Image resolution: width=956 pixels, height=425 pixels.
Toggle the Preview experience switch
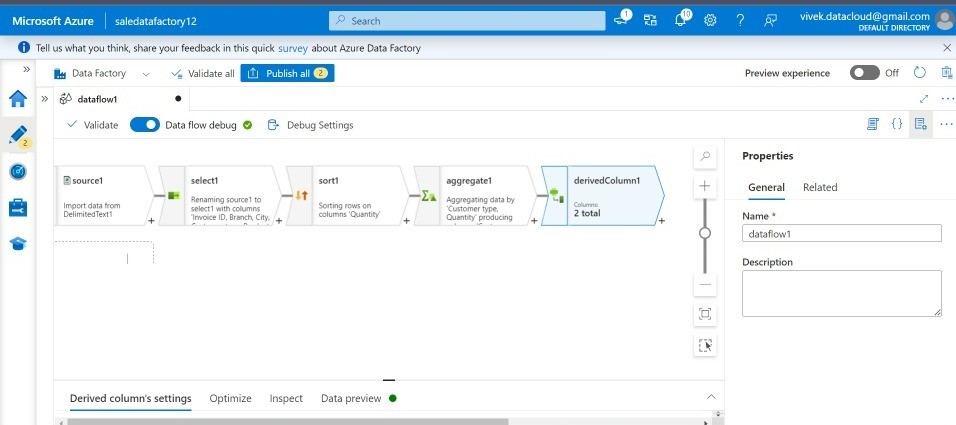point(865,73)
